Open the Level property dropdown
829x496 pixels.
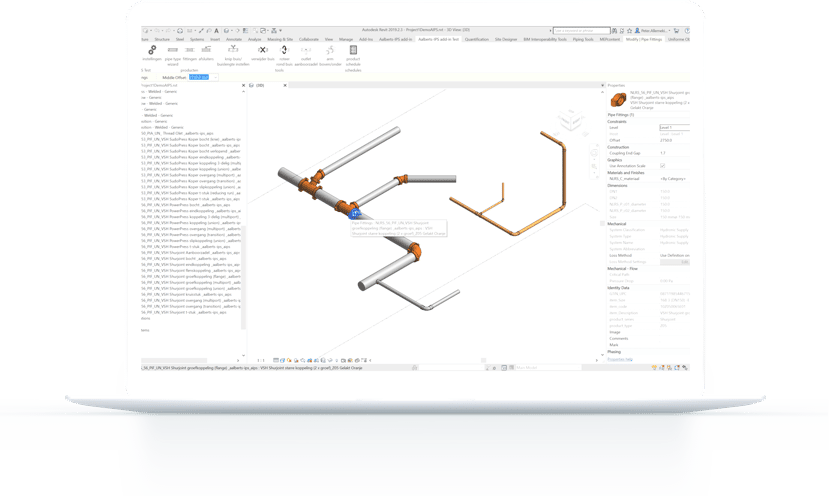pyautogui.click(x=673, y=128)
